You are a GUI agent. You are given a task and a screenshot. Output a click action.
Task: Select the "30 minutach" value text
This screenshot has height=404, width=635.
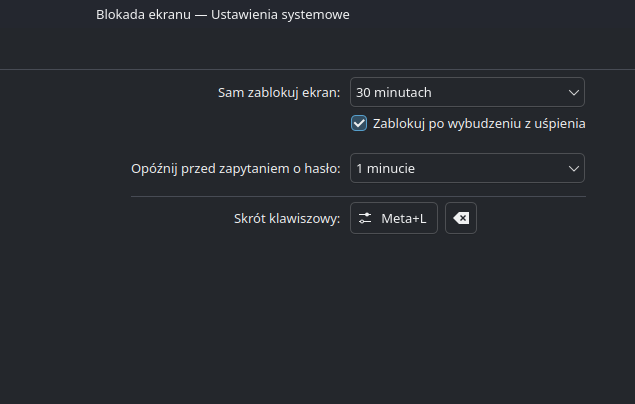[394, 93]
